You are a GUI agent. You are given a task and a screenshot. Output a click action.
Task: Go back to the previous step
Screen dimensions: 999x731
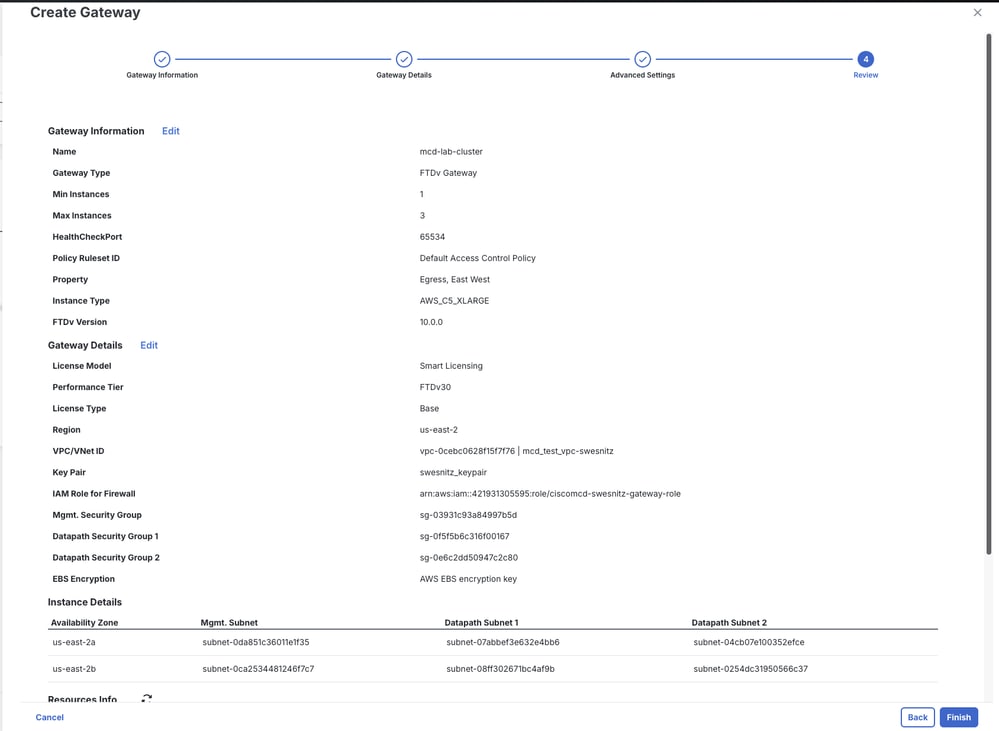[x=917, y=717]
